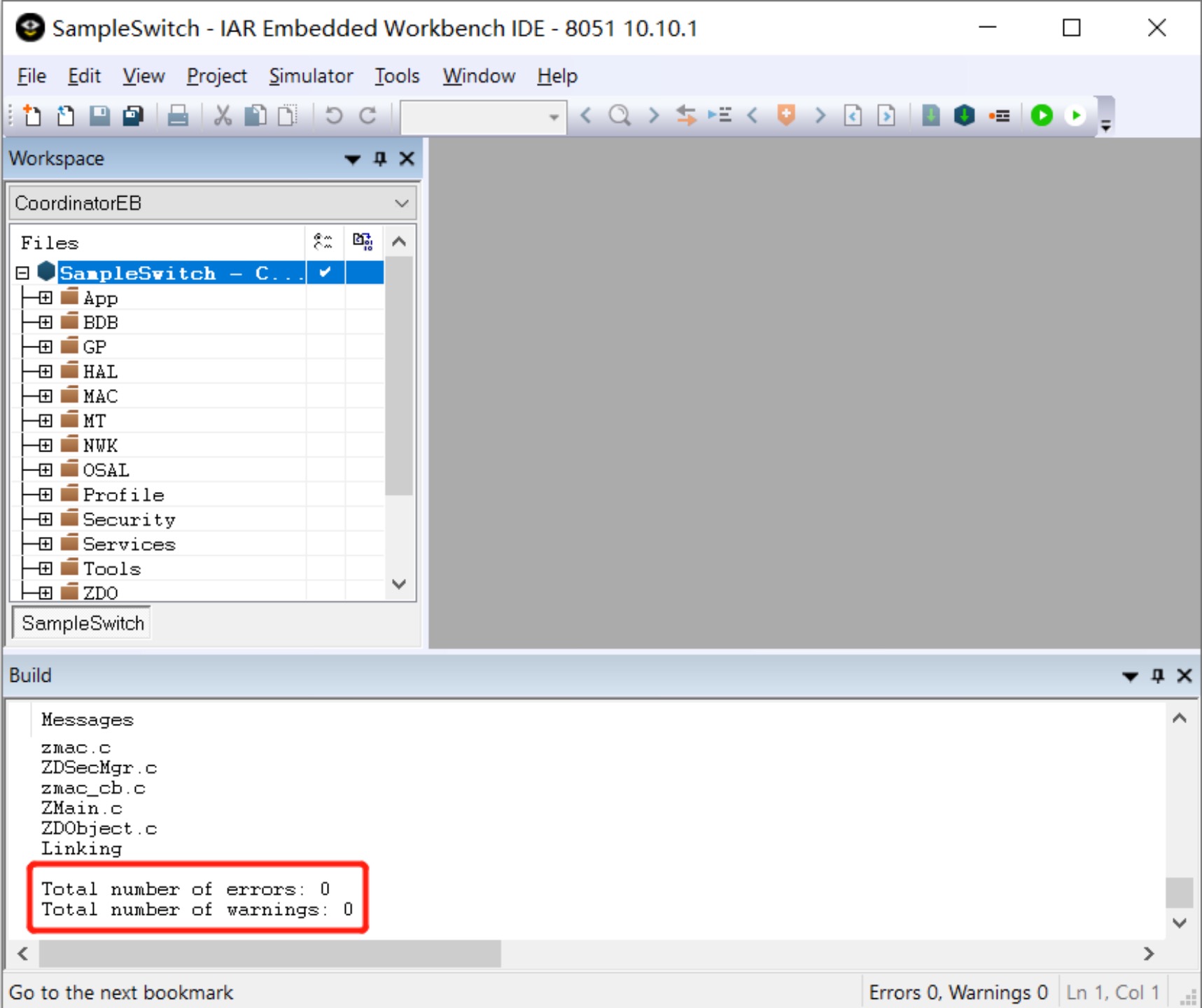Click the Toggle Bookmark orange icon
The image size is (1202, 1008).
tap(786, 115)
